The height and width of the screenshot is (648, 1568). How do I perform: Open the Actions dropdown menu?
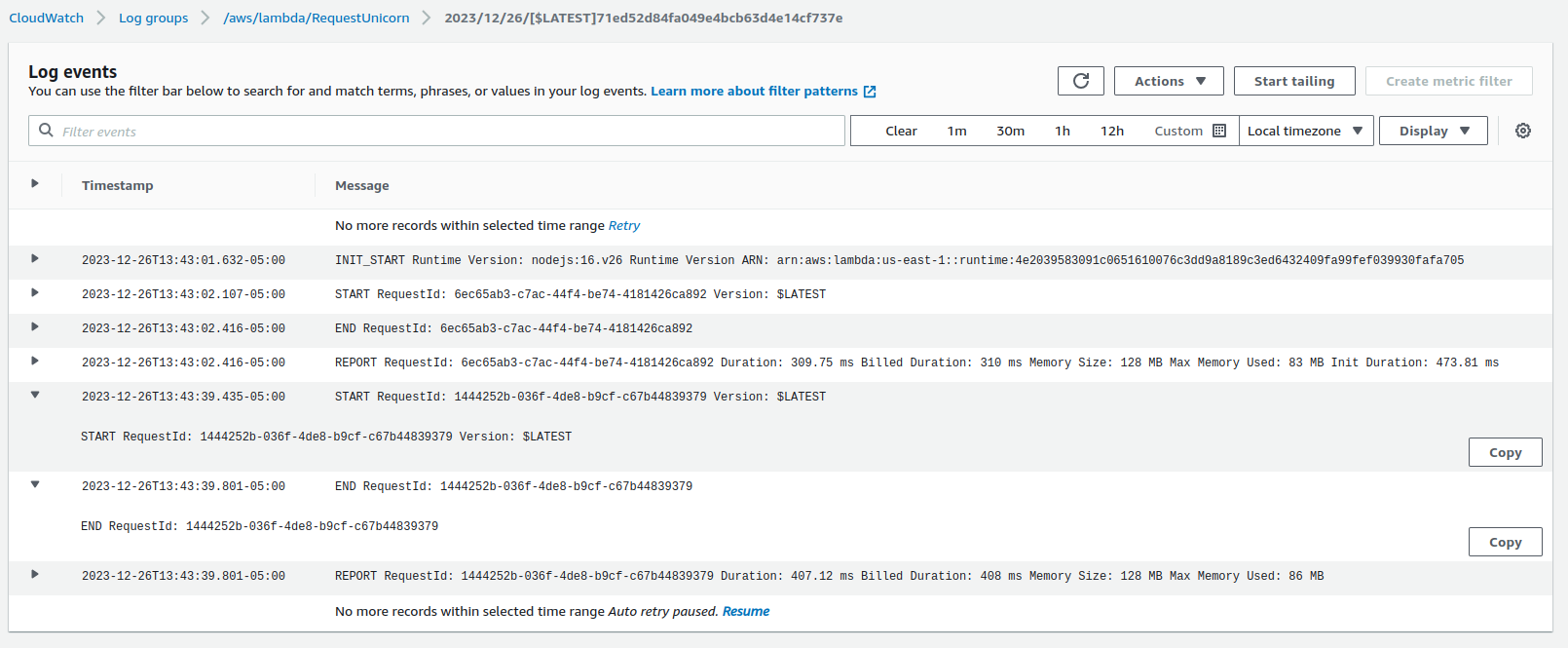click(x=1169, y=81)
